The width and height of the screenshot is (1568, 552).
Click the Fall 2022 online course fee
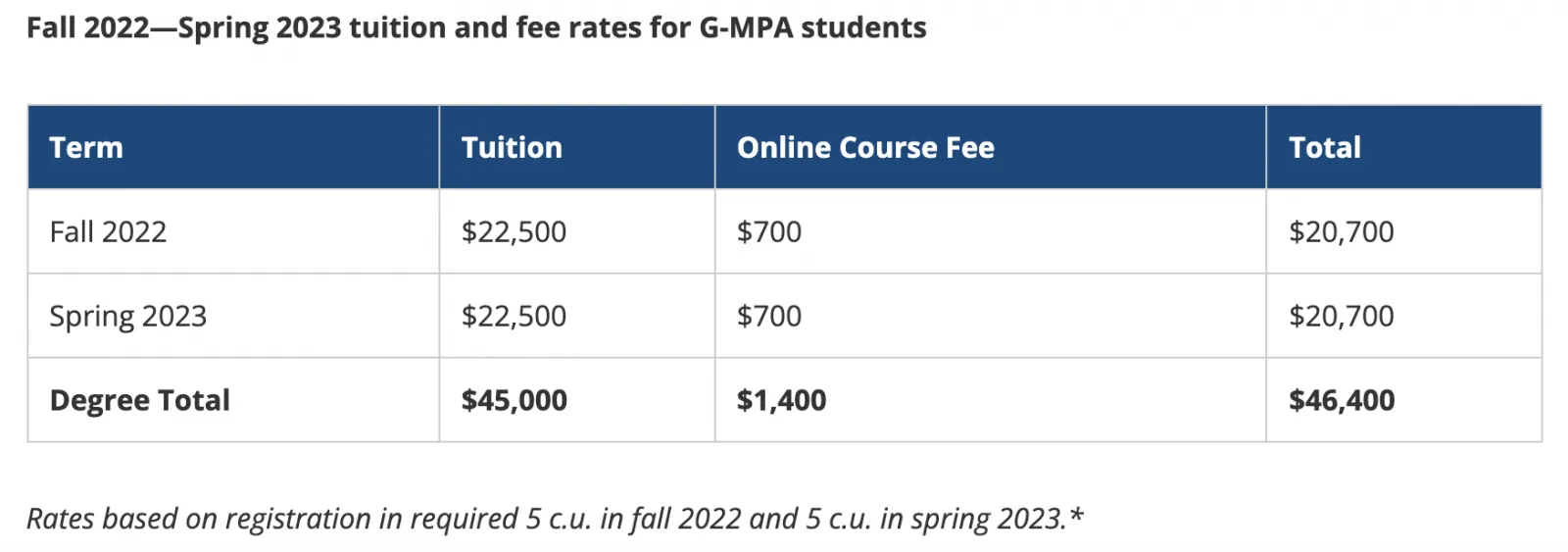click(x=769, y=232)
